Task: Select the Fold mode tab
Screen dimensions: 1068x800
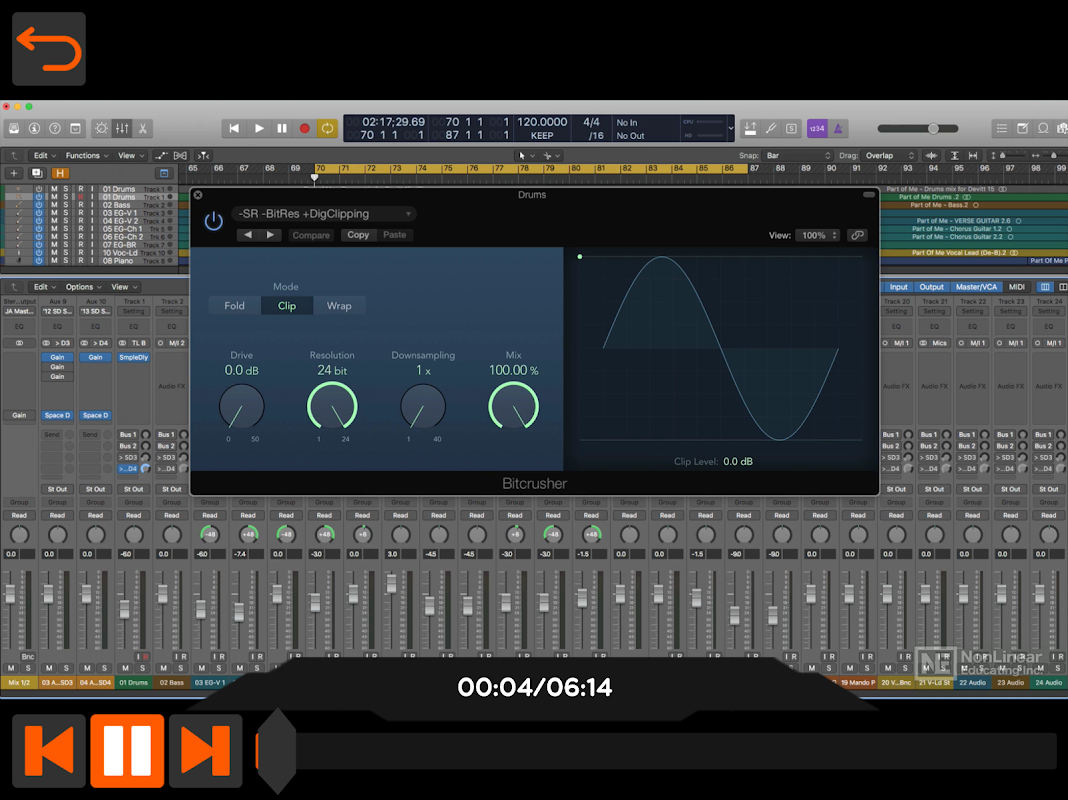Action: click(234, 306)
